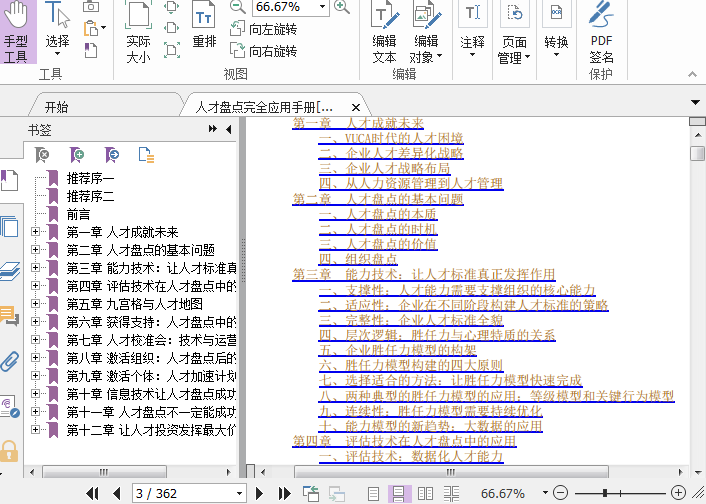This screenshot has width=706, height=504.
Task: Select the 第二章 人才盘点的基本问题 bookmark
Action: (140, 250)
